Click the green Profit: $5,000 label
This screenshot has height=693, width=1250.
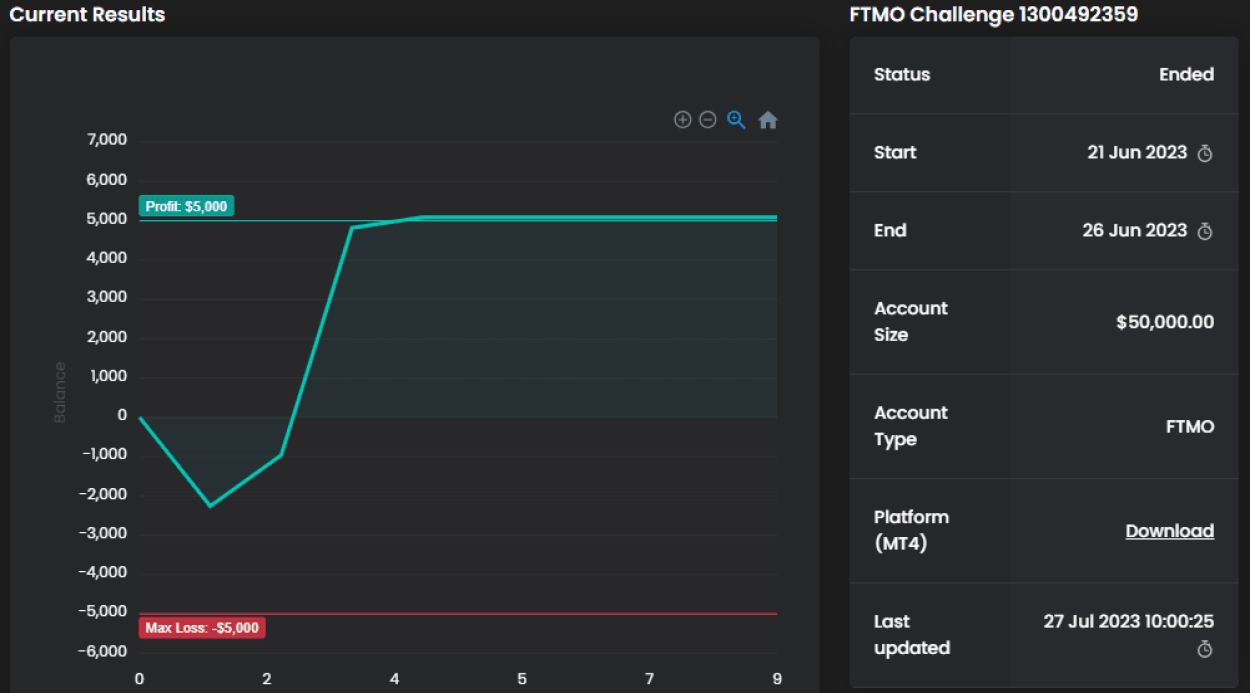coord(186,207)
